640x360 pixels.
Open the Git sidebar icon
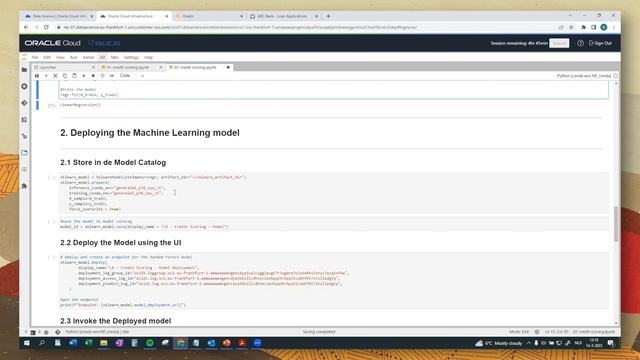(24, 103)
